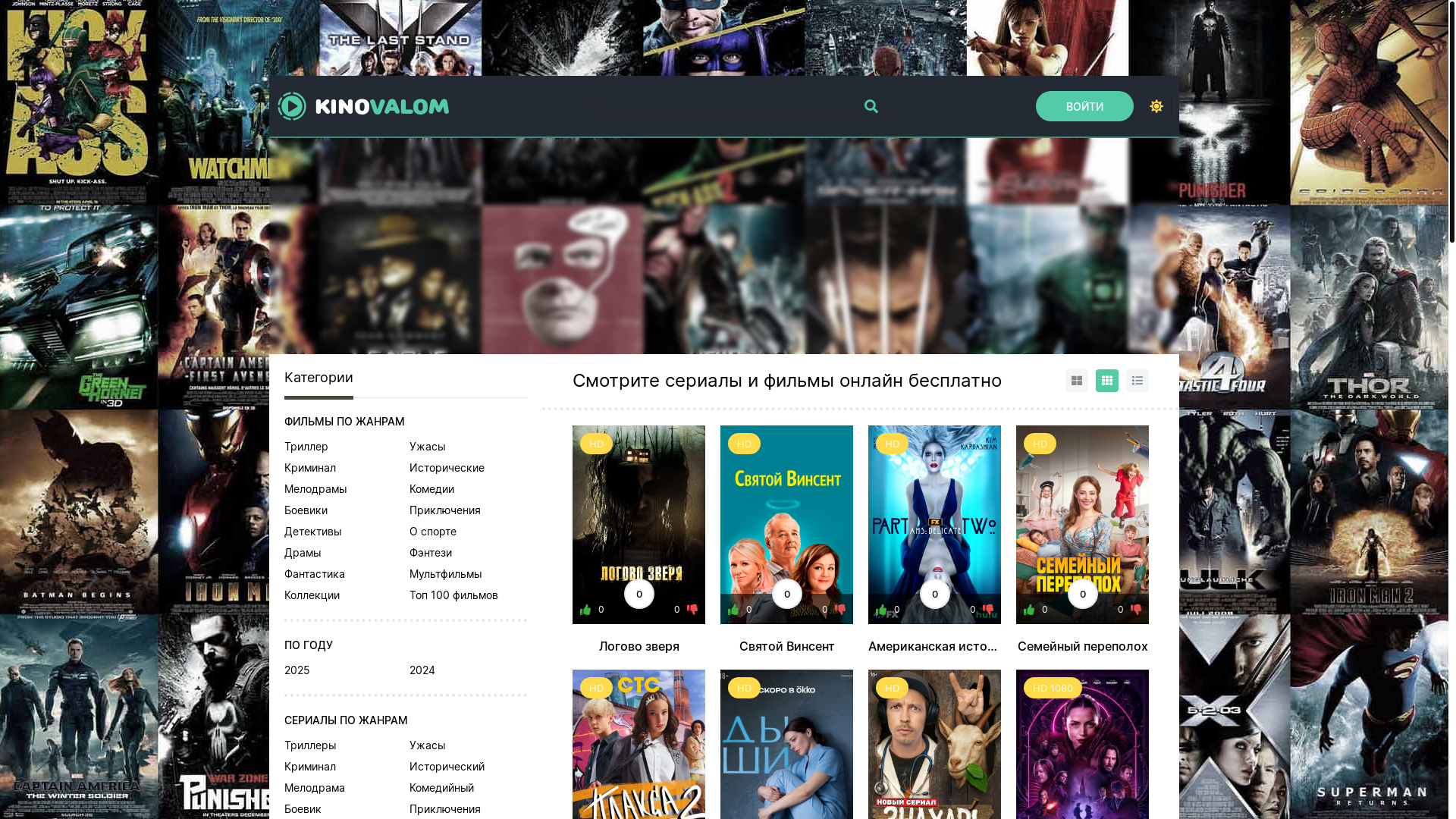
Task: Filter by year 2025
Action: click(x=297, y=670)
